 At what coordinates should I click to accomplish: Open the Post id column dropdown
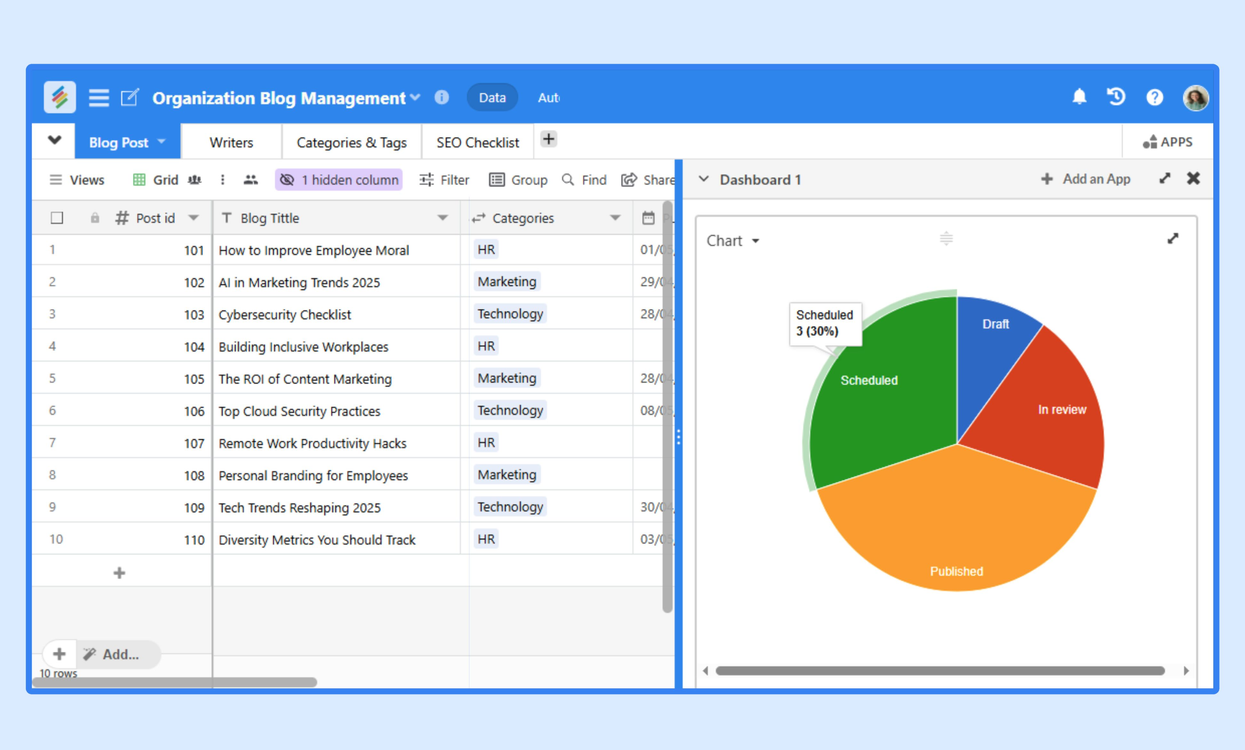[x=194, y=218]
